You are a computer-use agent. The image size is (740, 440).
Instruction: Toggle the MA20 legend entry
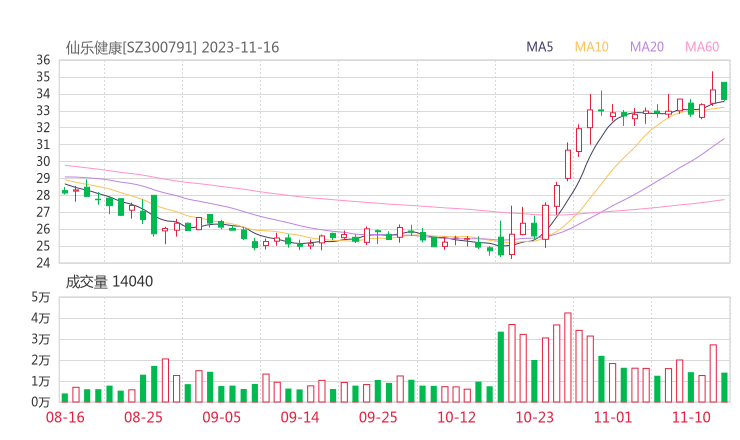(647, 46)
